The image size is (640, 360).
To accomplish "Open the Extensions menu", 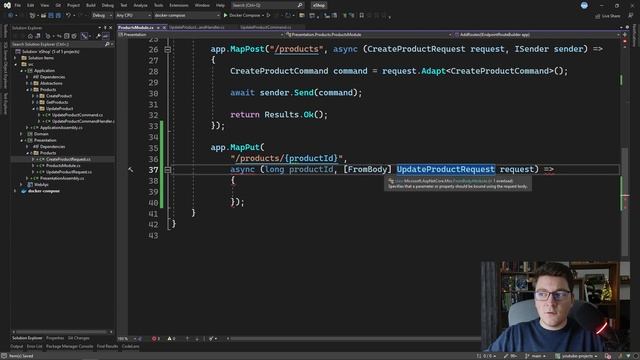I will coord(179,5).
